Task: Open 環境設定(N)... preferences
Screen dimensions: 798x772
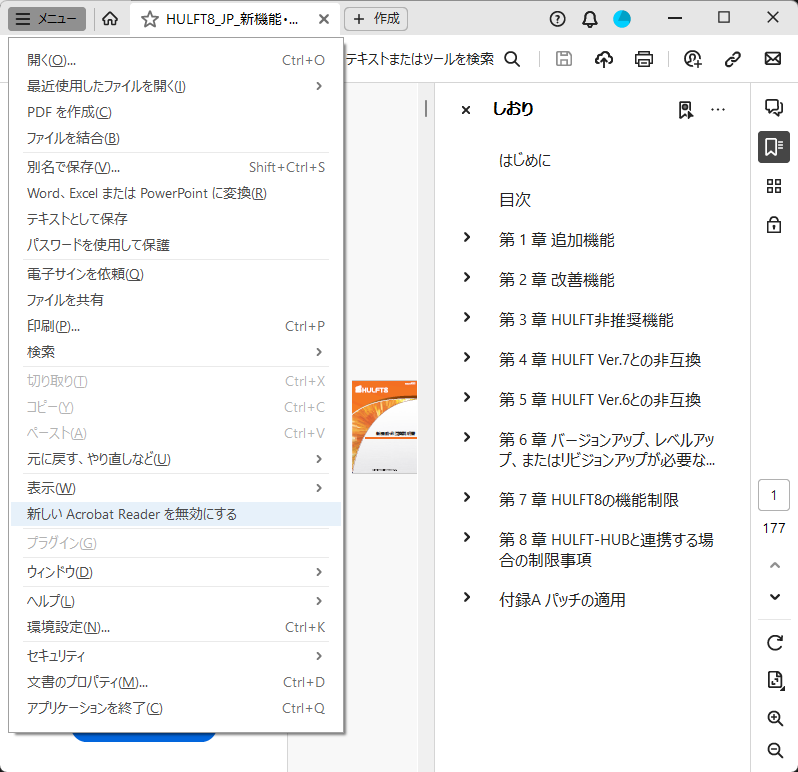Action: tap(176, 627)
